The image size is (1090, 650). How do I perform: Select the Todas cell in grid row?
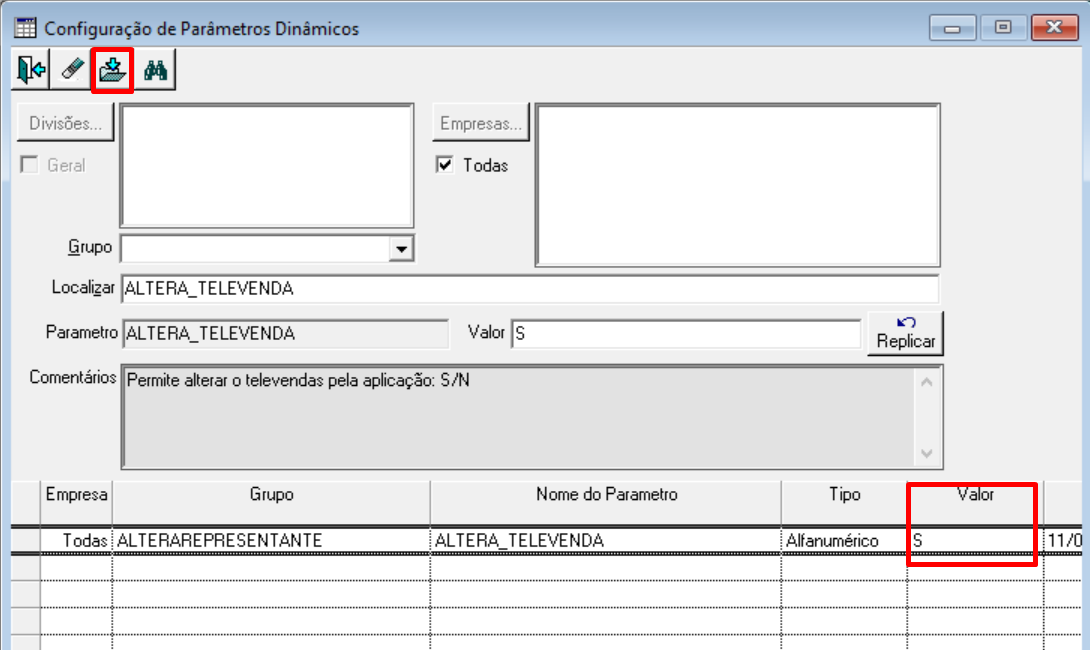coord(76,540)
